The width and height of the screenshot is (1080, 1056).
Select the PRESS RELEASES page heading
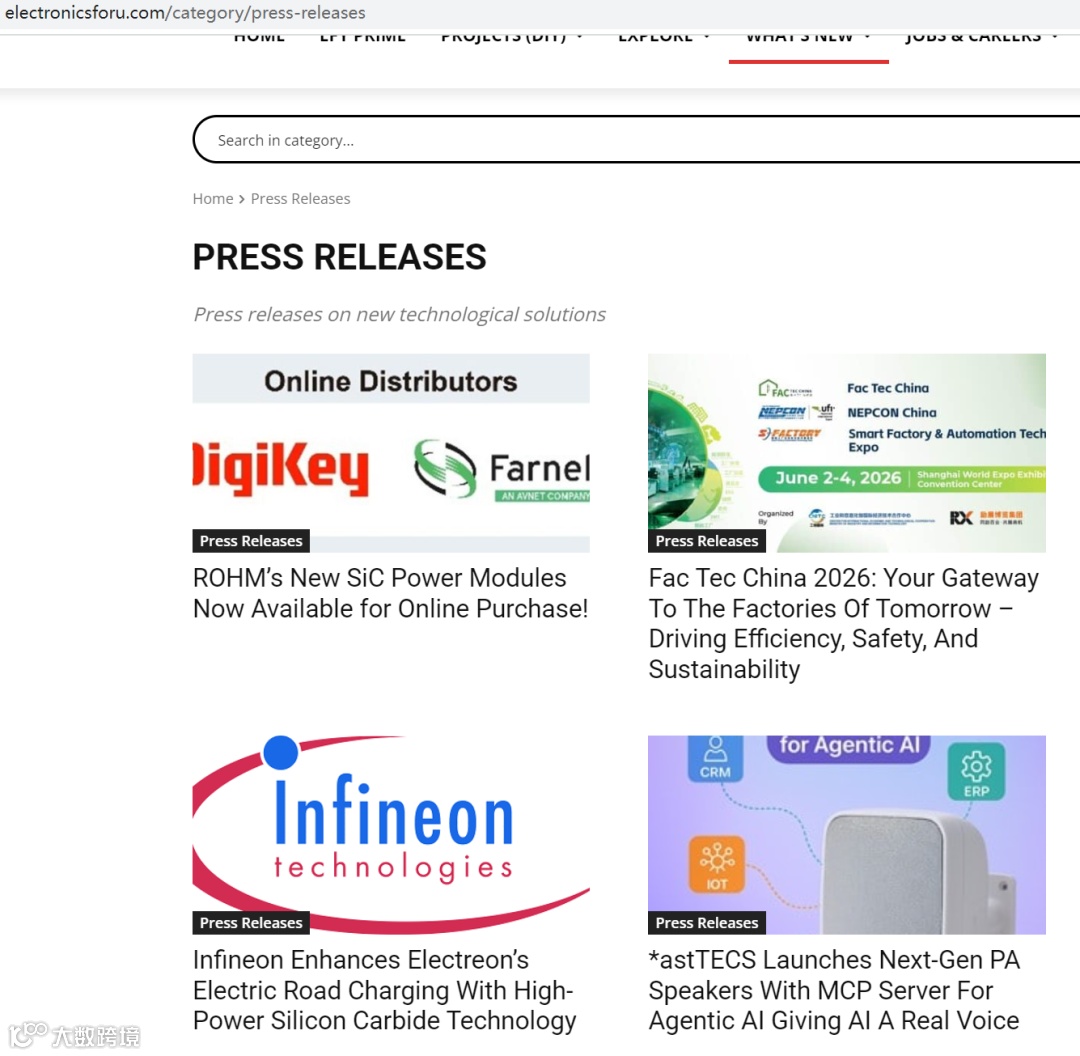tap(340, 257)
